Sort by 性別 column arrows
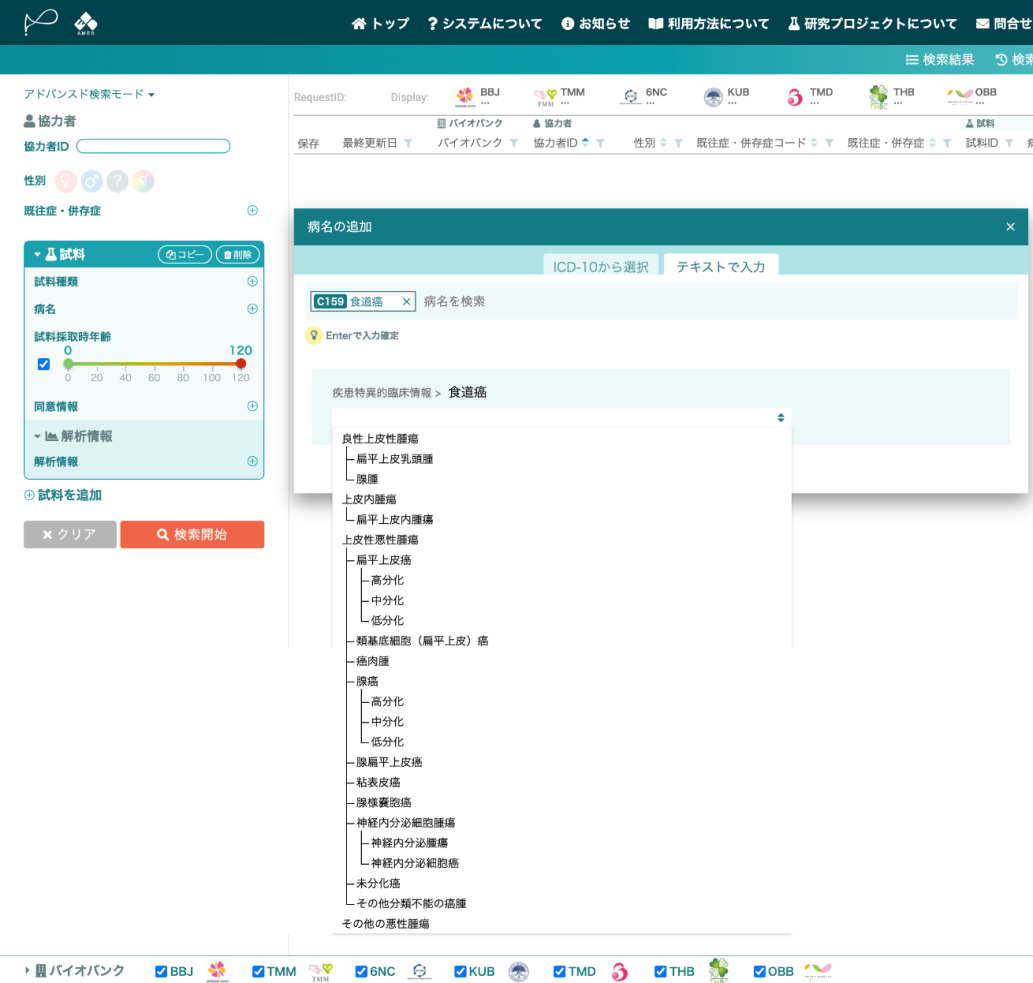The height and width of the screenshot is (983, 1033). (x=663, y=143)
